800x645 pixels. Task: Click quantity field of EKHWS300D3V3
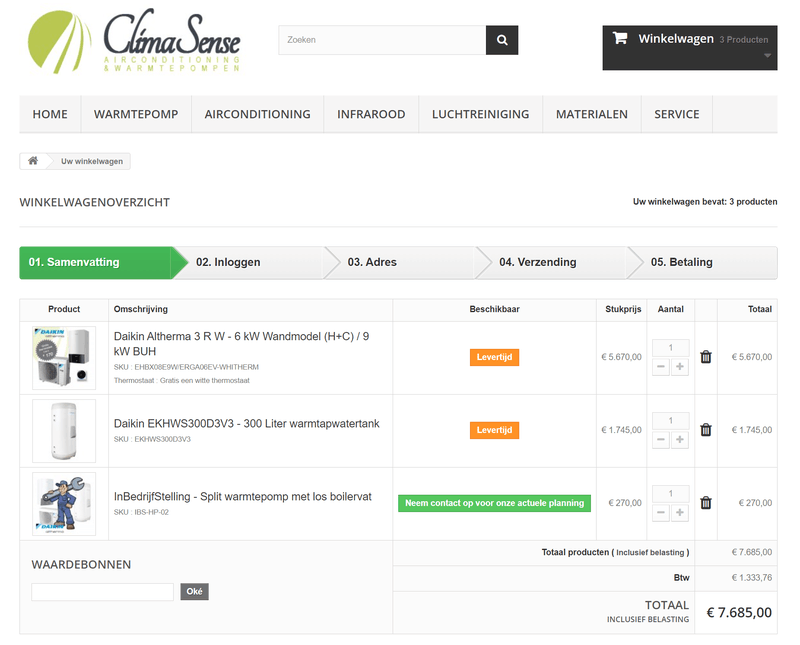tap(670, 420)
